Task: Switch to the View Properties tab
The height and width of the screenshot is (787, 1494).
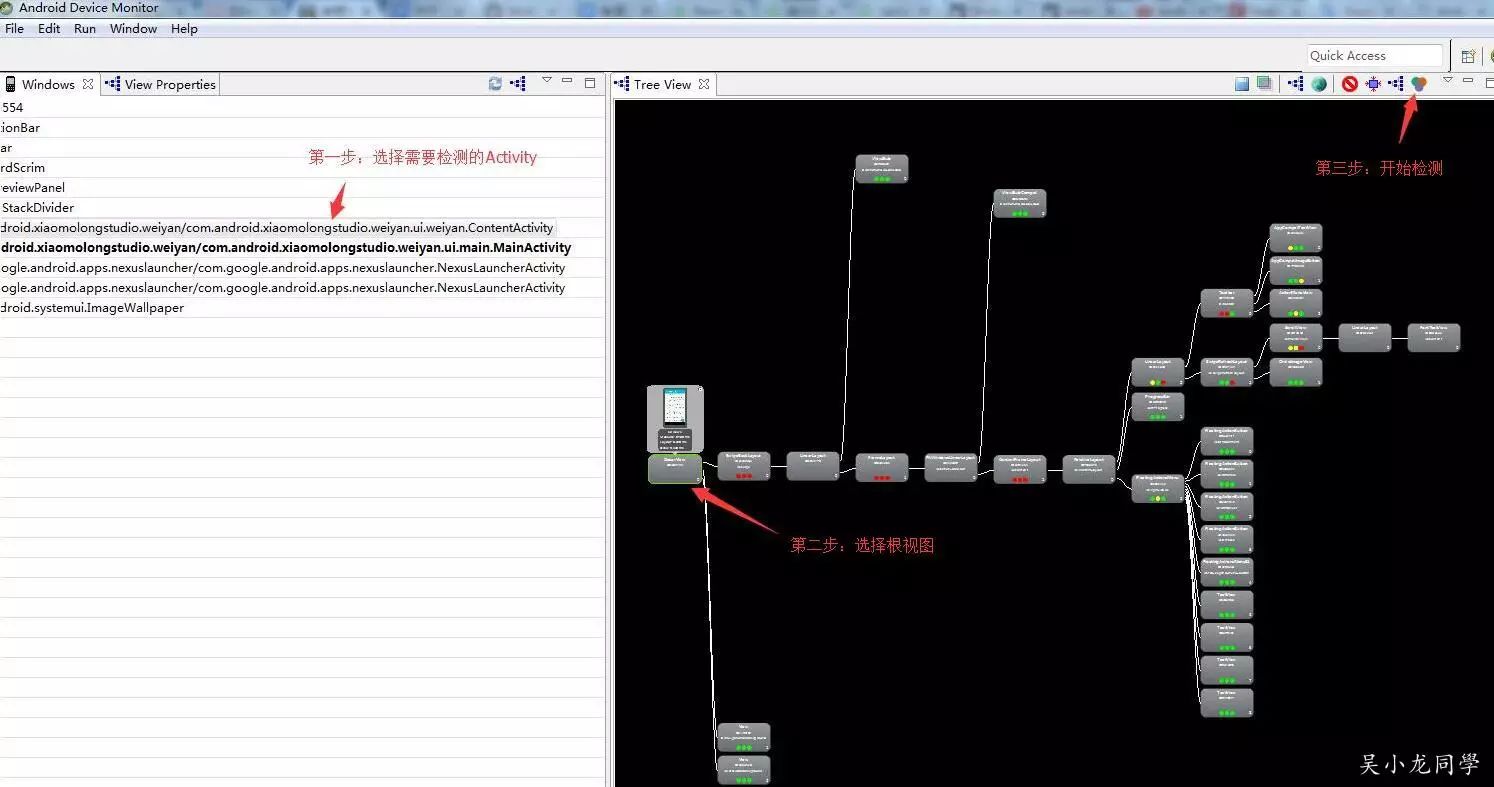Action: click(160, 85)
